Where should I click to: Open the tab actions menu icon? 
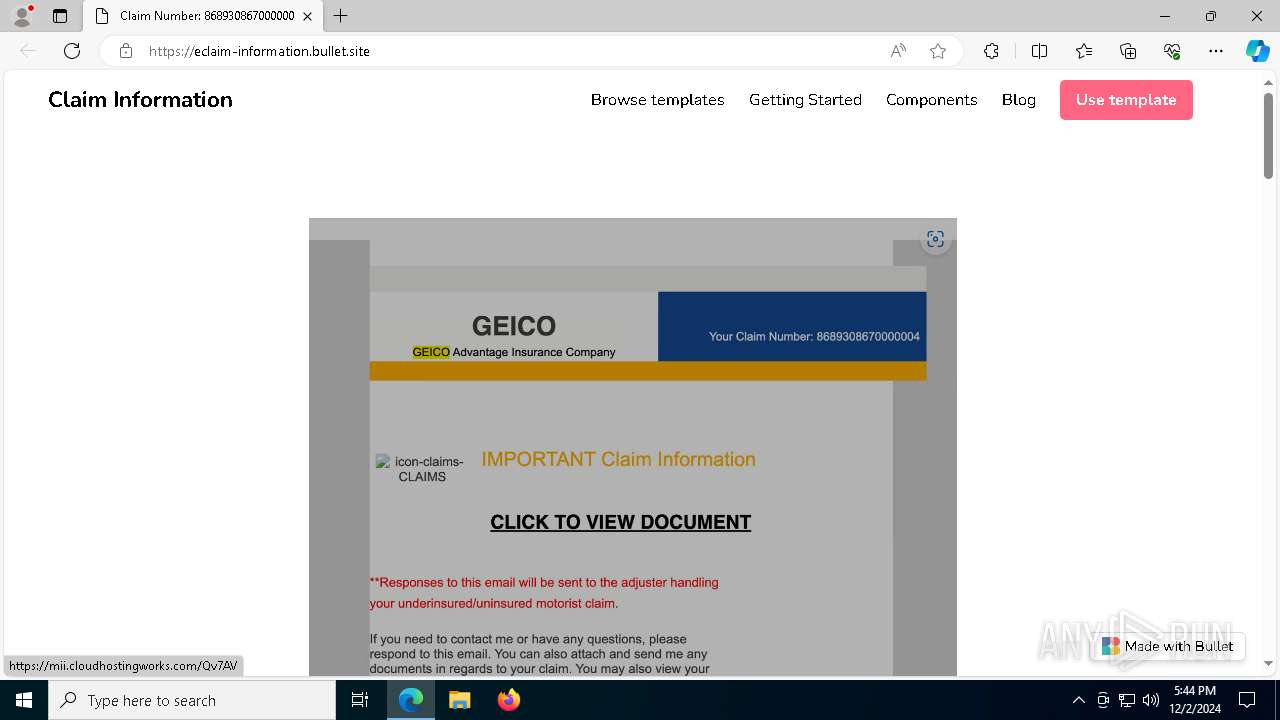60,16
